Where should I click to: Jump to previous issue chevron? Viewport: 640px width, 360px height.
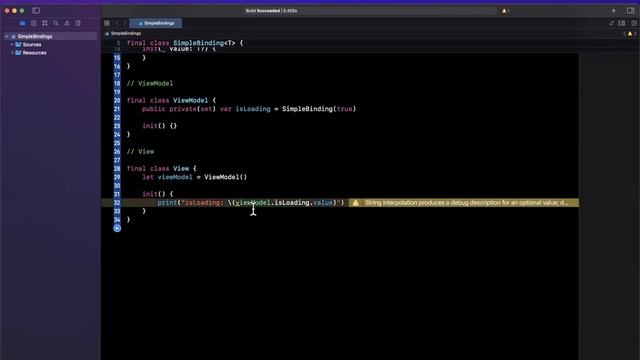[x=624, y=34]
